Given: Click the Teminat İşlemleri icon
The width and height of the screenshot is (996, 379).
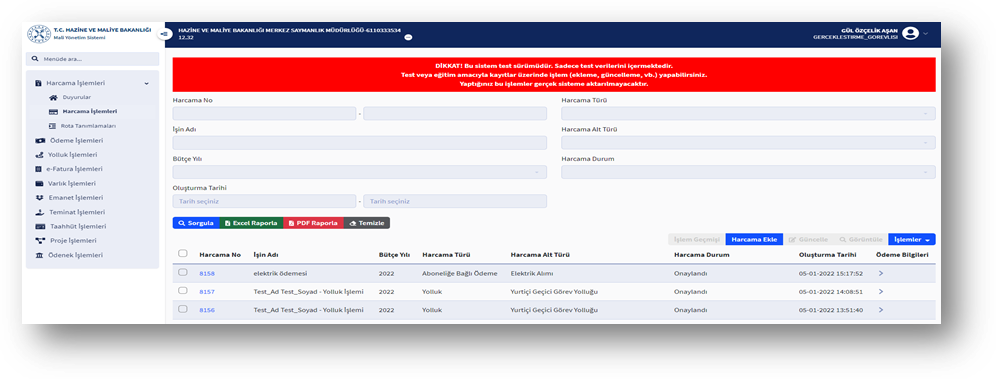Looking at the screenshot, I should coord(39,212).
